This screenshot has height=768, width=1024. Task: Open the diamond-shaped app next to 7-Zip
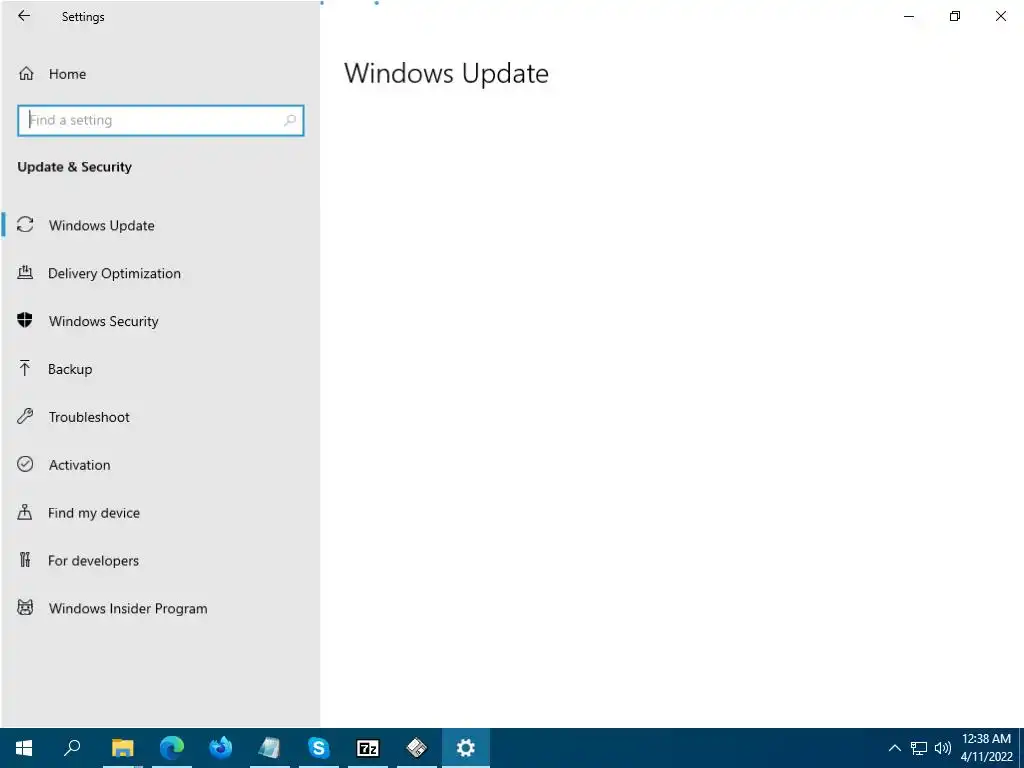[x=417, y=748]
